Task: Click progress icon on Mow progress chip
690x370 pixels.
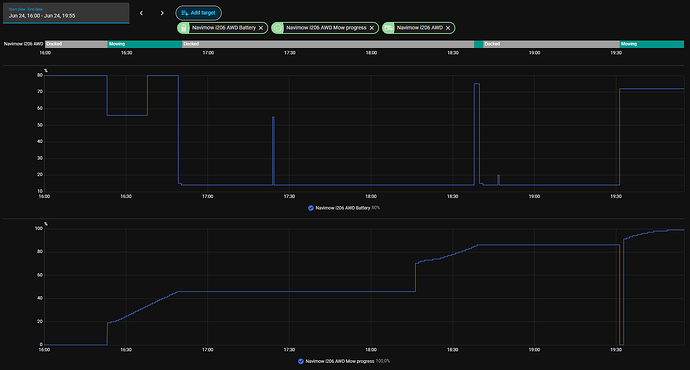Action: [x=278, y=28]
